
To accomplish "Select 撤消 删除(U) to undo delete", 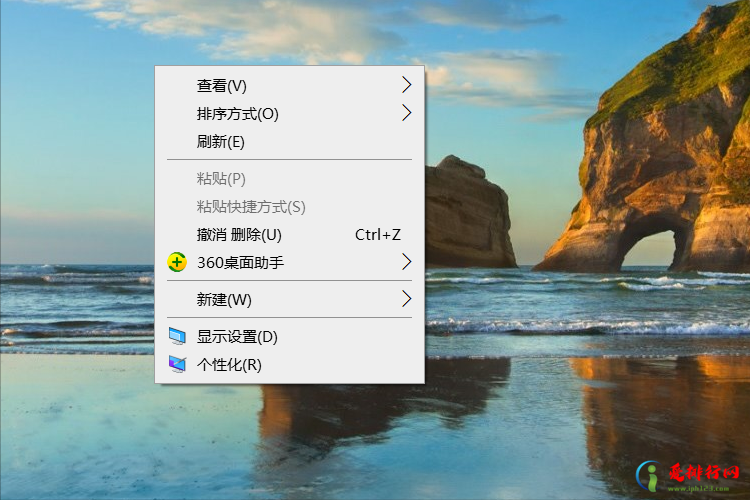I will tap(239, 234).
